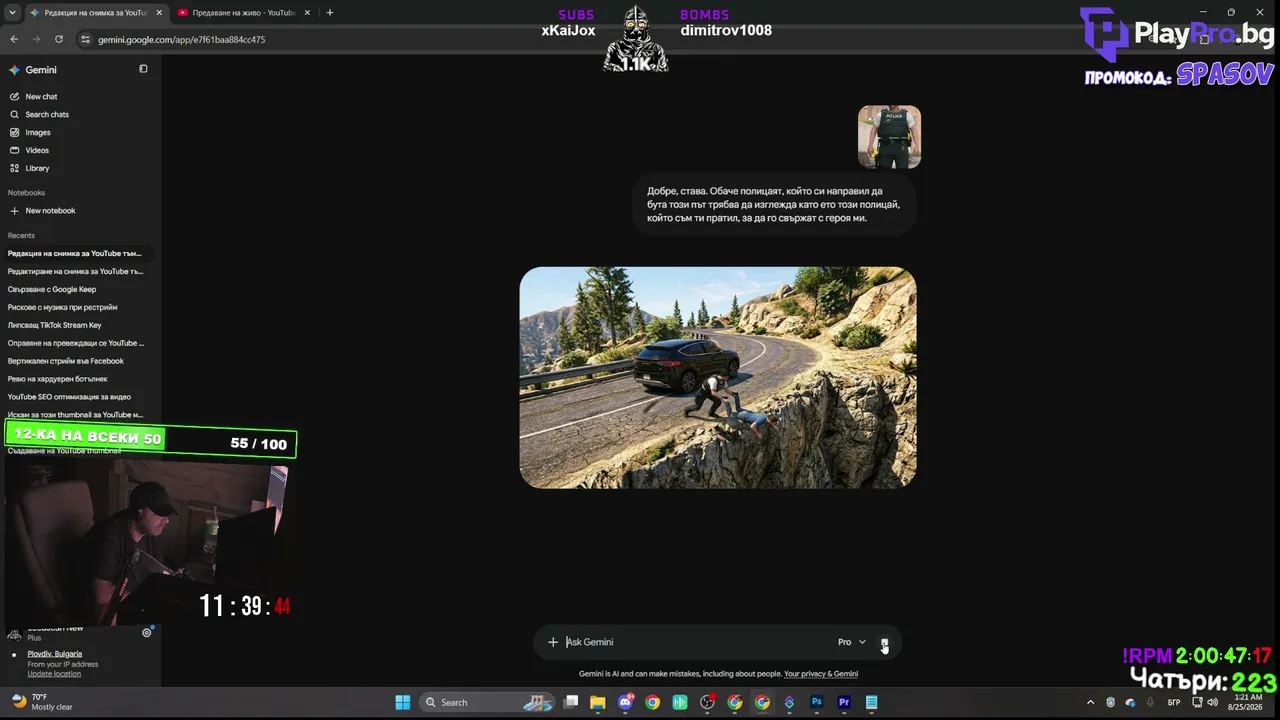Start a New chat in Gemini
This screenshot has height=720, width=1280.
coord(41,97)
